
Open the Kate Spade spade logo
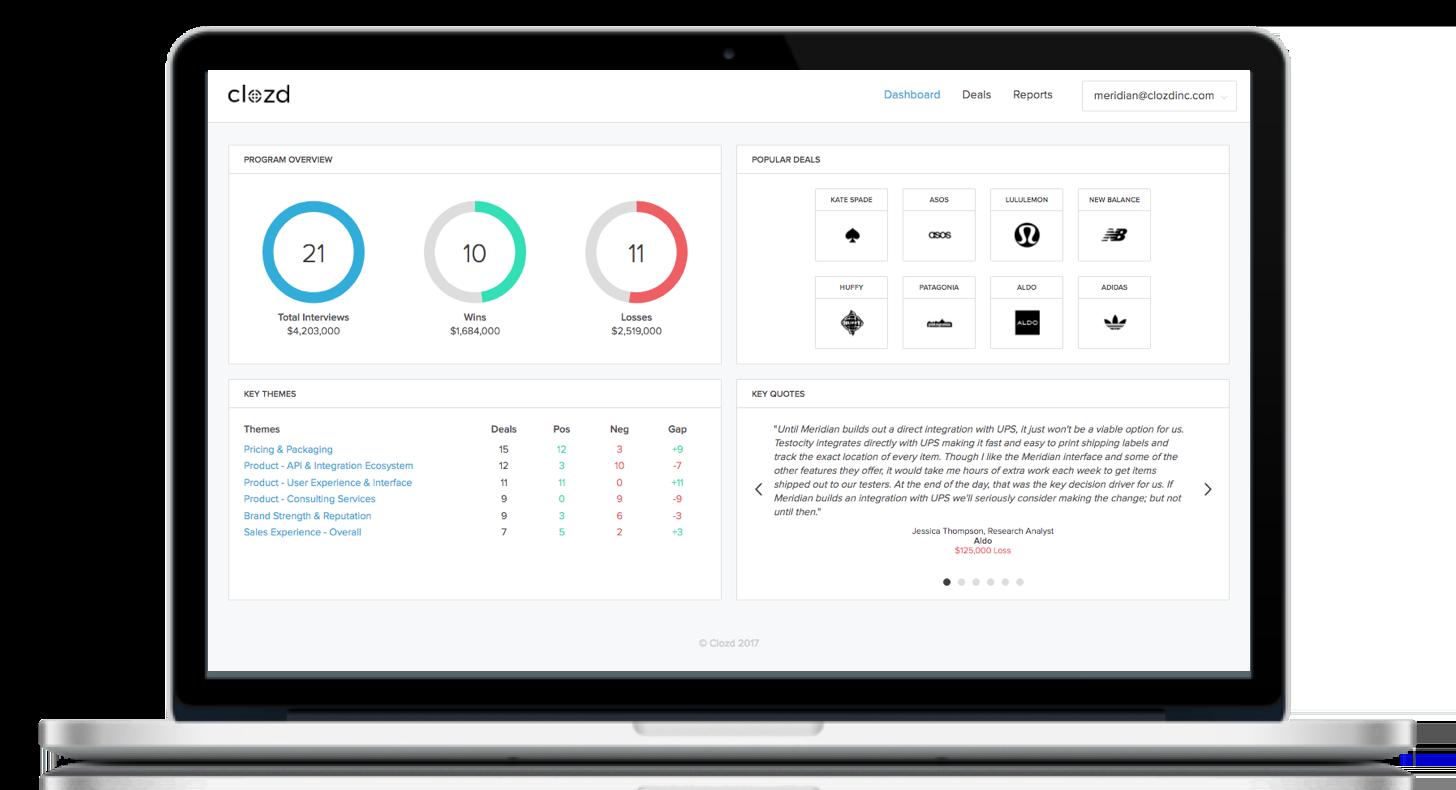coord(851,236)
